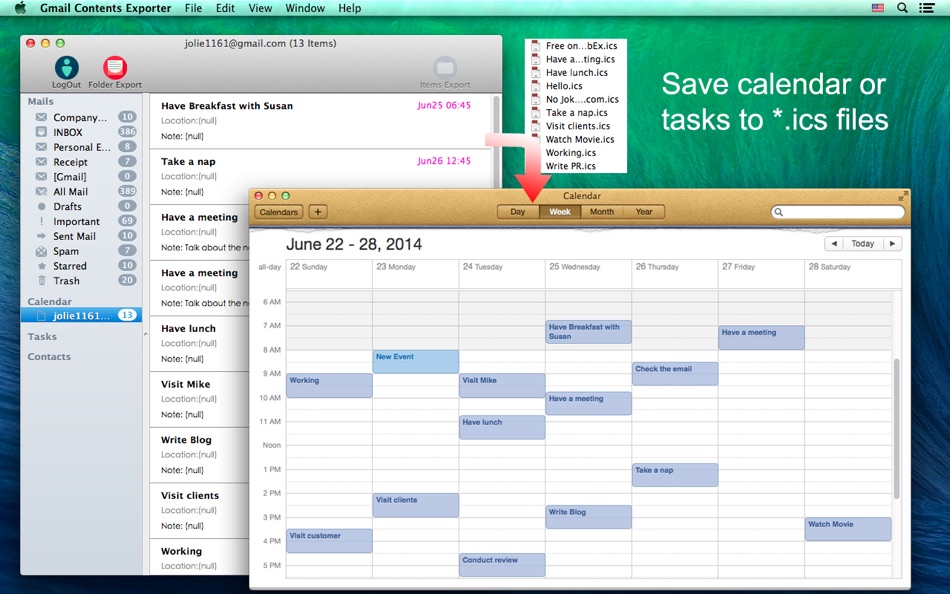This screenshot has height=594, width=950.
Task: Open the Help menu
Action: point(350,8)
